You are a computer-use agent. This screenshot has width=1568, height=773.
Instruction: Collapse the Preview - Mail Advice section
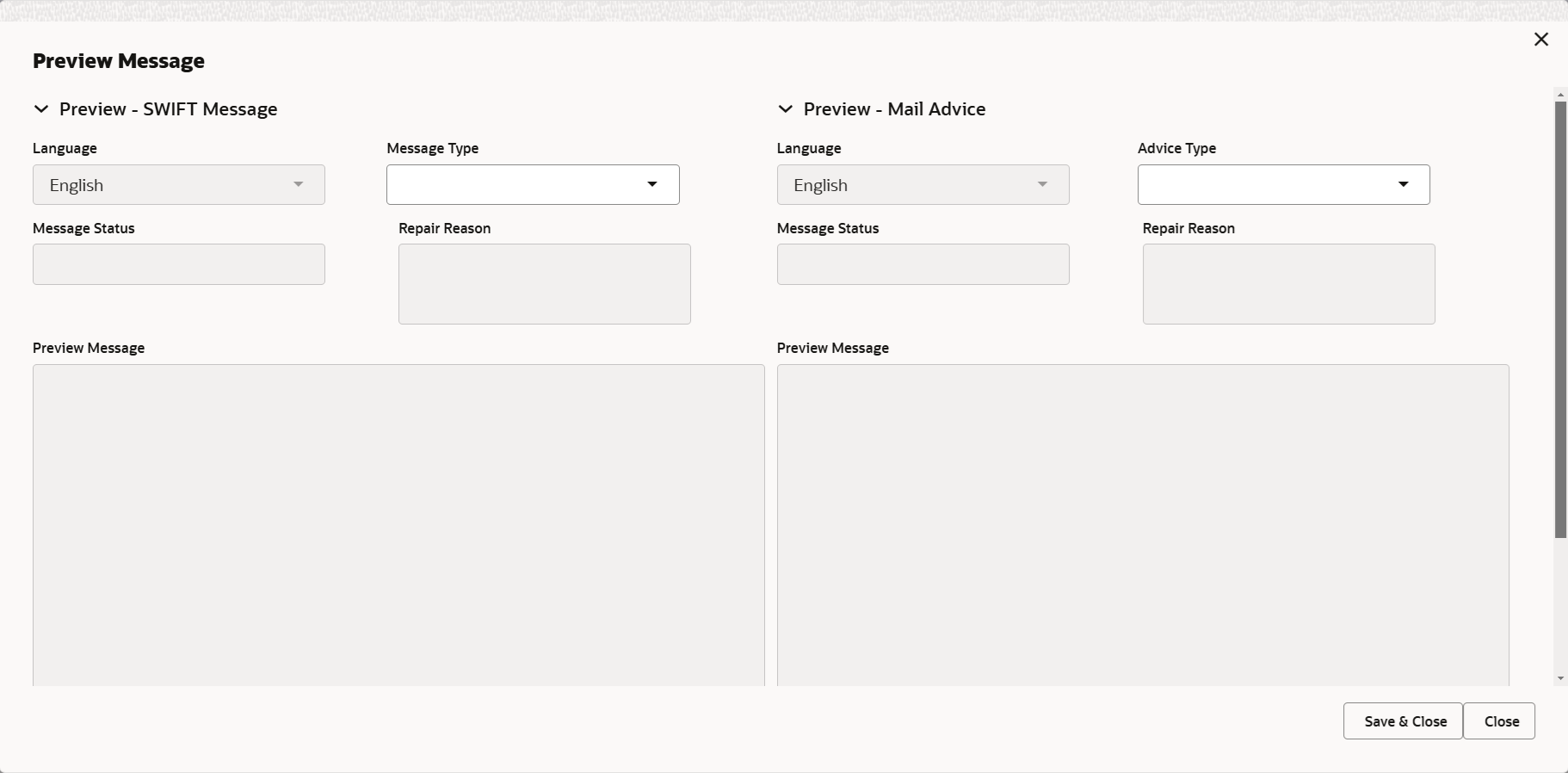[785, 109]
